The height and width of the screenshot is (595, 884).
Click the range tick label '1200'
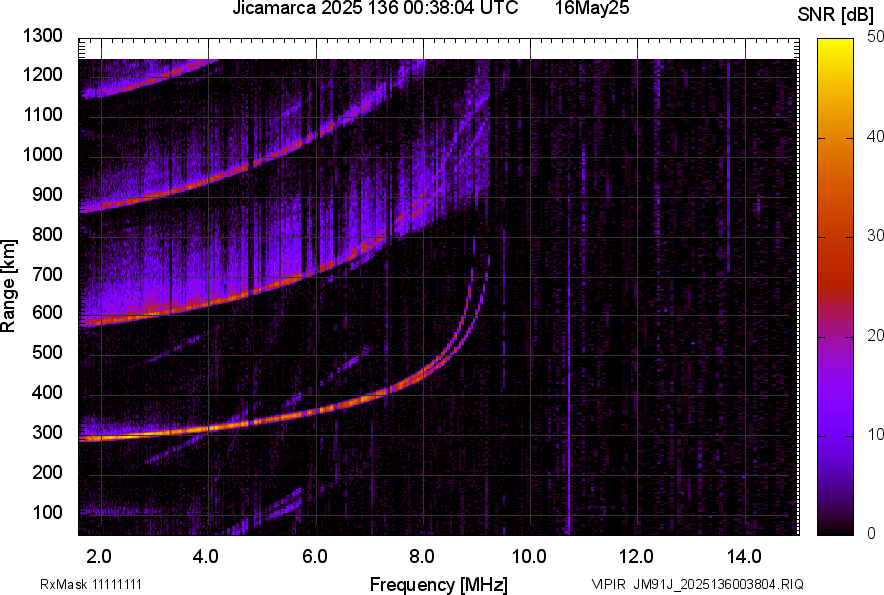pos(43,74)
